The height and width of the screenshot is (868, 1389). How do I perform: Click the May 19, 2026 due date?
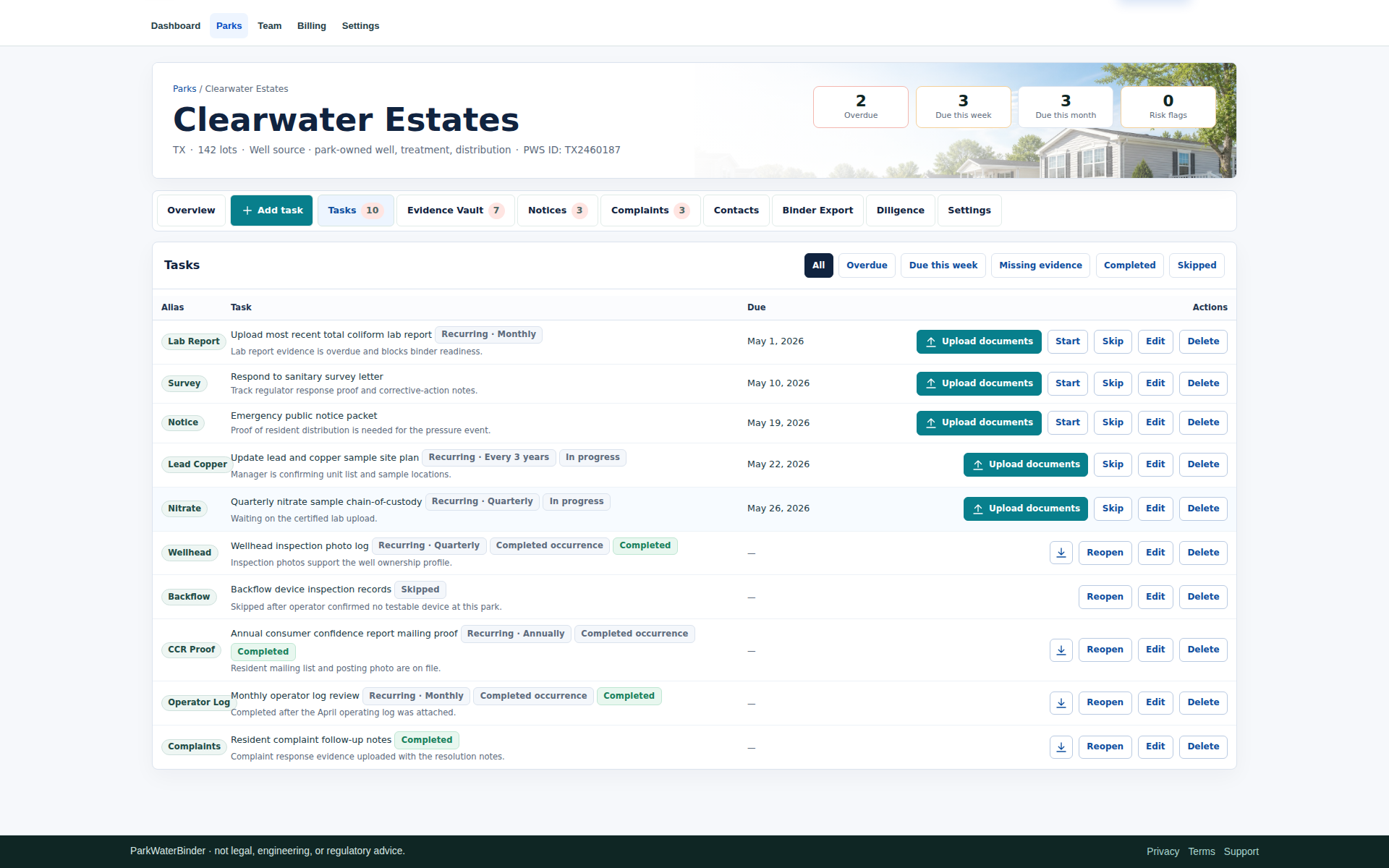(x=778, y=423)
